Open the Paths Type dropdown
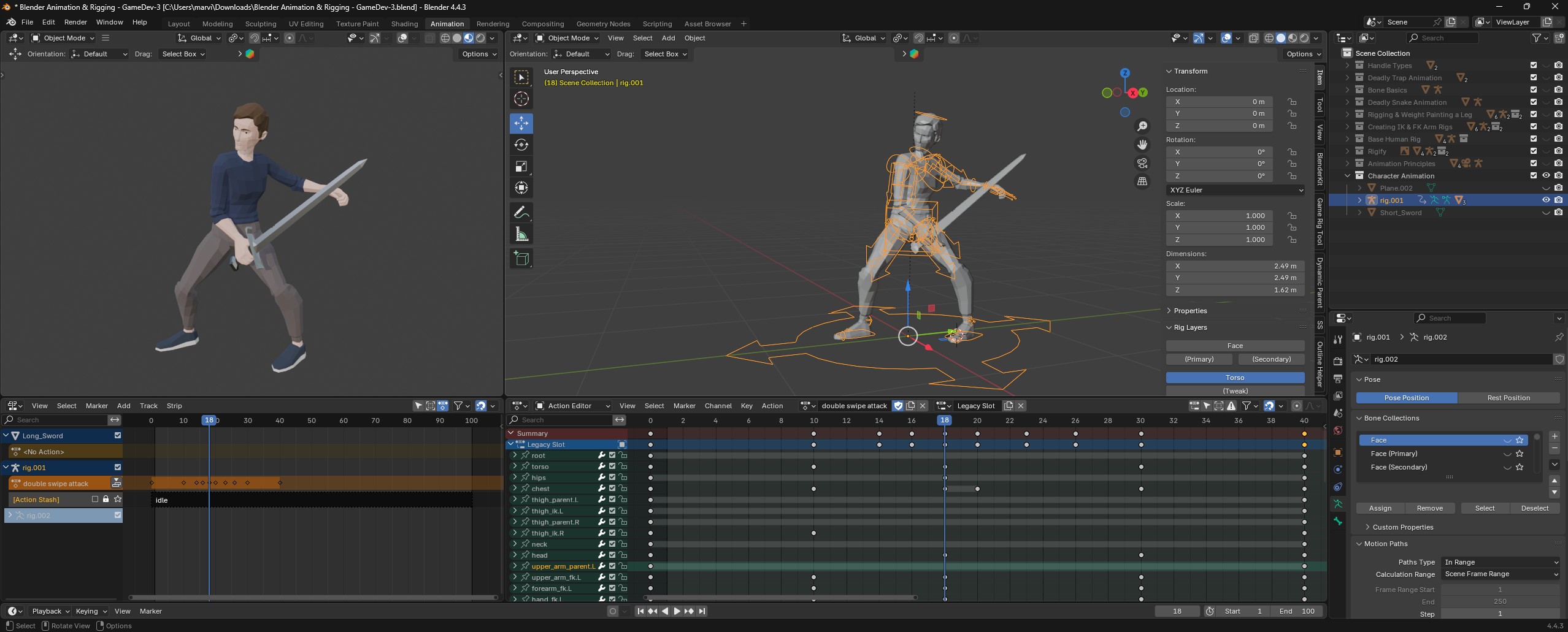 pyautogui.click(x=1499, y=562)
